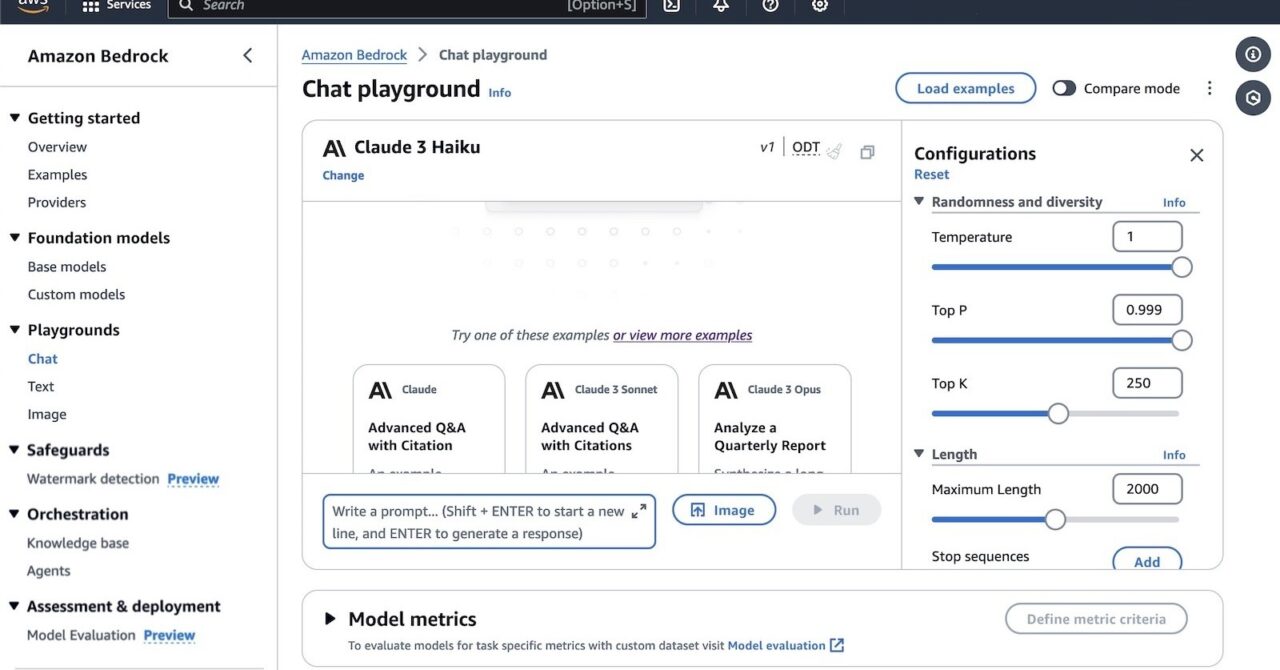Click the Maximum Length slider handle
This screenshot has height=670, width=1280.
[1055, 519]
